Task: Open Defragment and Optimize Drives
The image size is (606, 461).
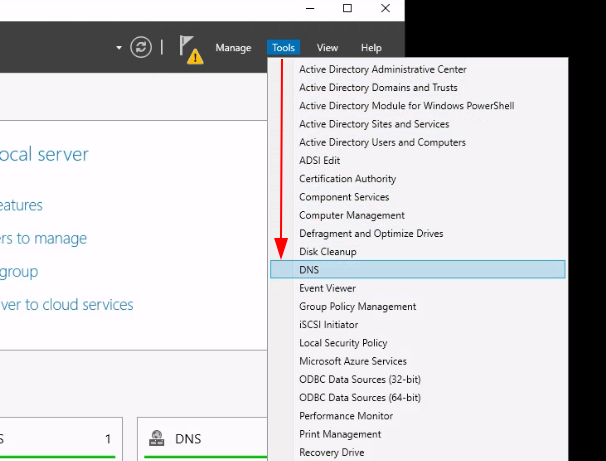Action: (418, 233)
